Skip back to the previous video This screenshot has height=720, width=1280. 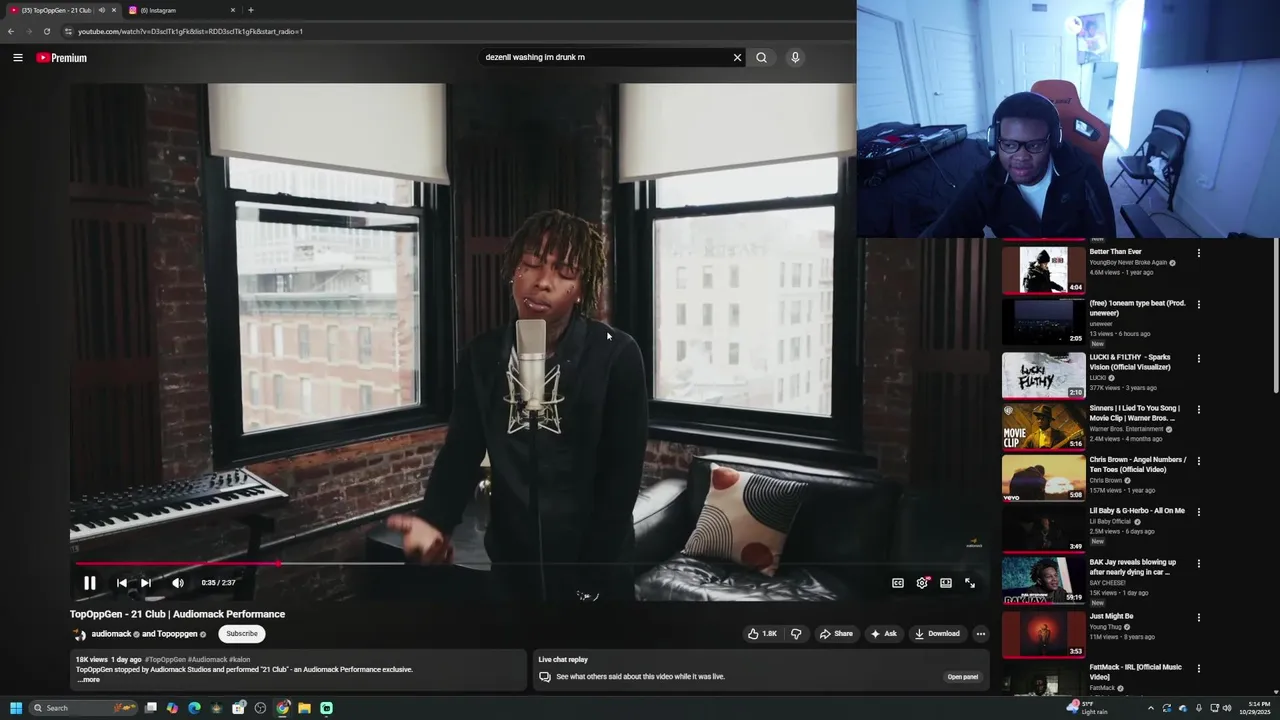(122, 583)
